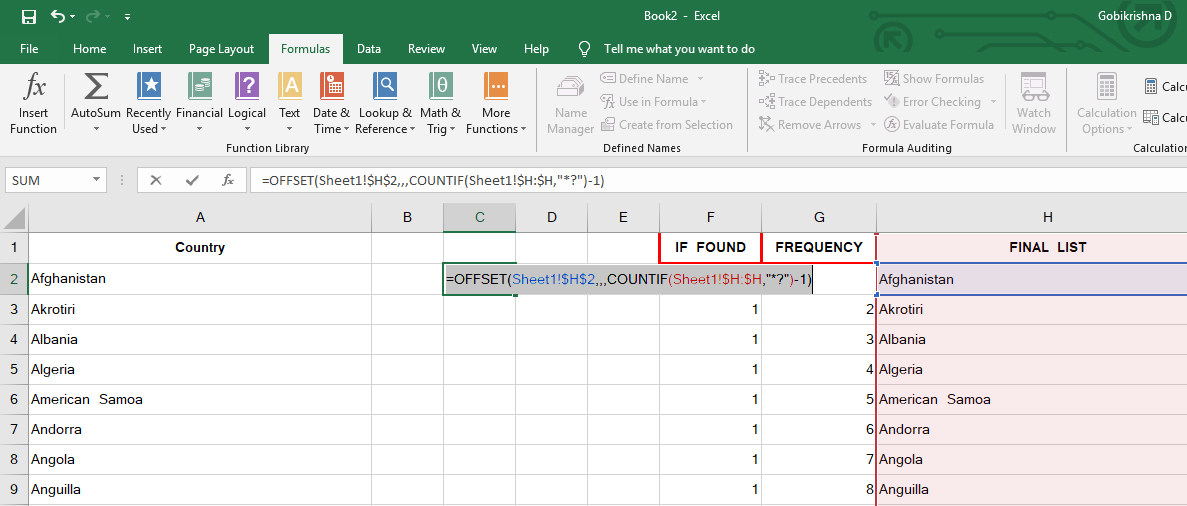Open the Financial functions library
This screenshot has height=506, width=1187.
click(199, 104)
